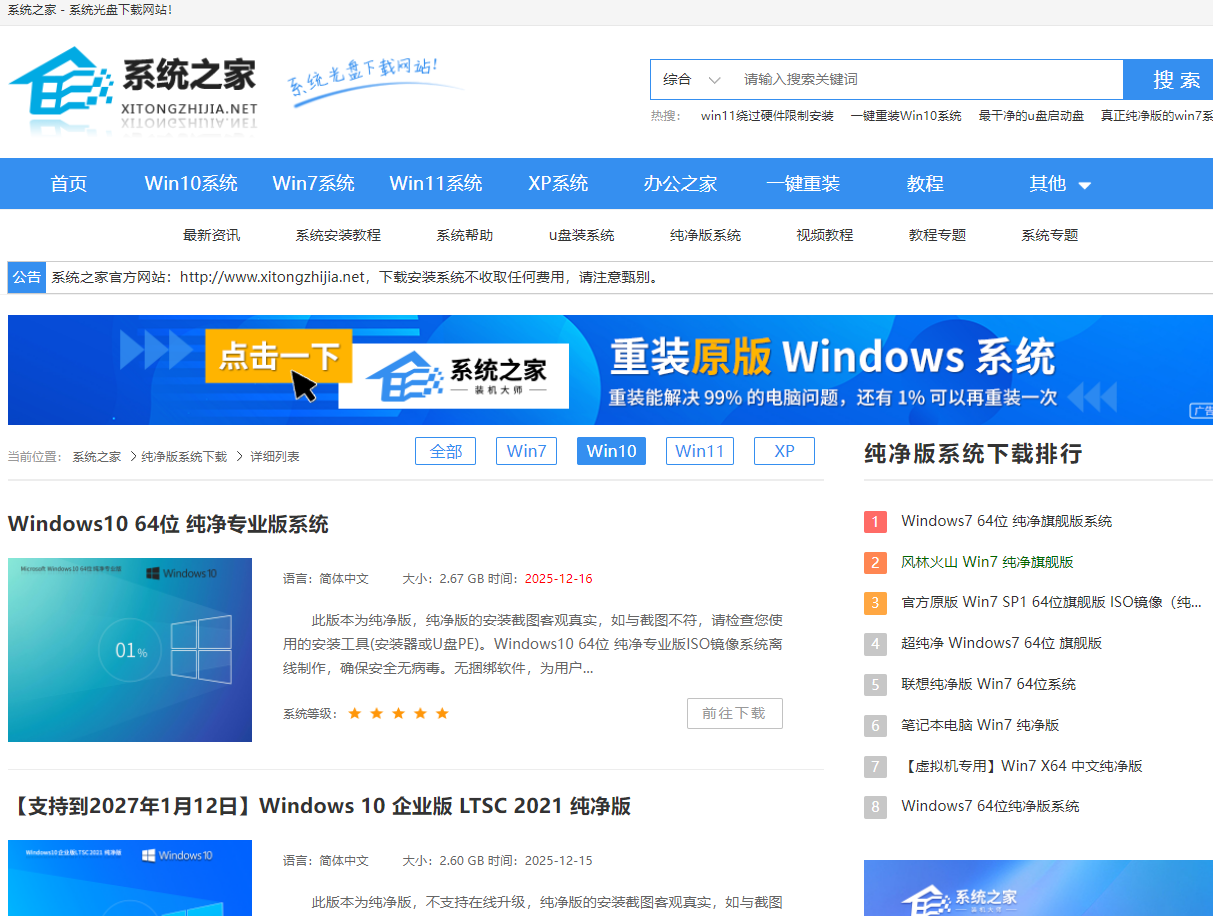Open 教程专题 sub-navigation link
1213x916 pixels.
pyautogui.click(x=938, y=235)
